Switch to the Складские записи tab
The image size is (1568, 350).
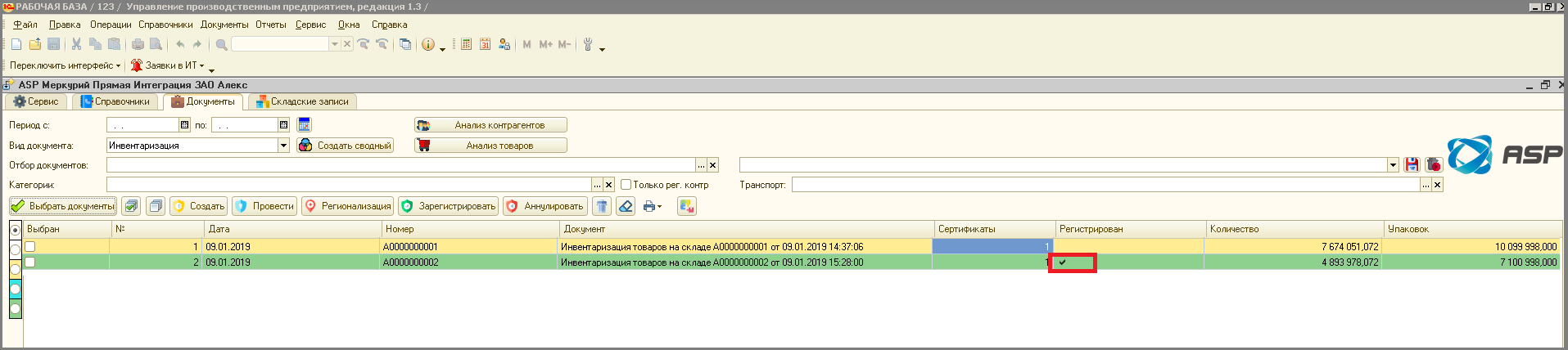303,101
